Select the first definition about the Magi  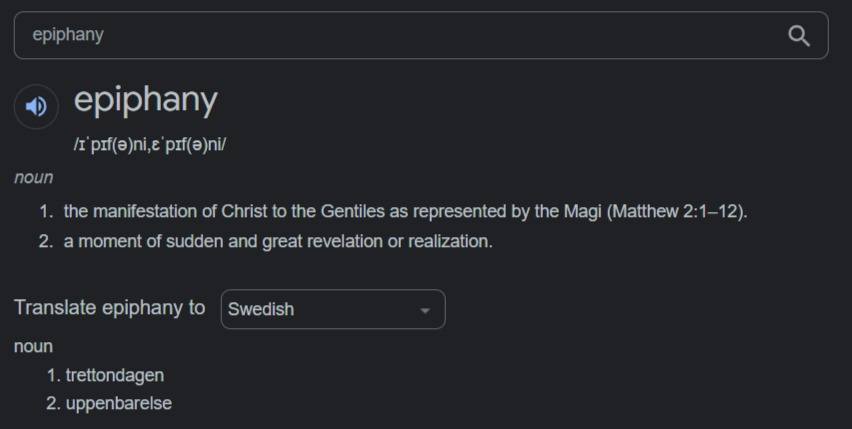click(404, 212)
